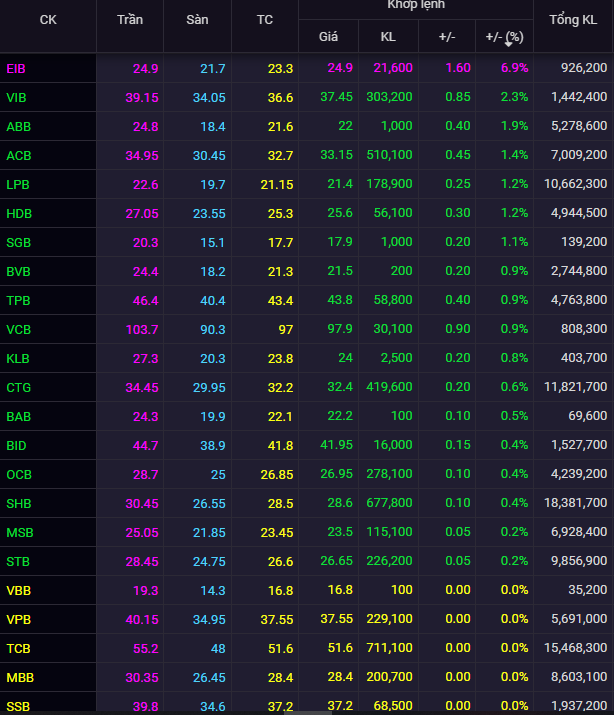Select EIB percent change 6.9%

pyautogui.click(x=514, y=68)
